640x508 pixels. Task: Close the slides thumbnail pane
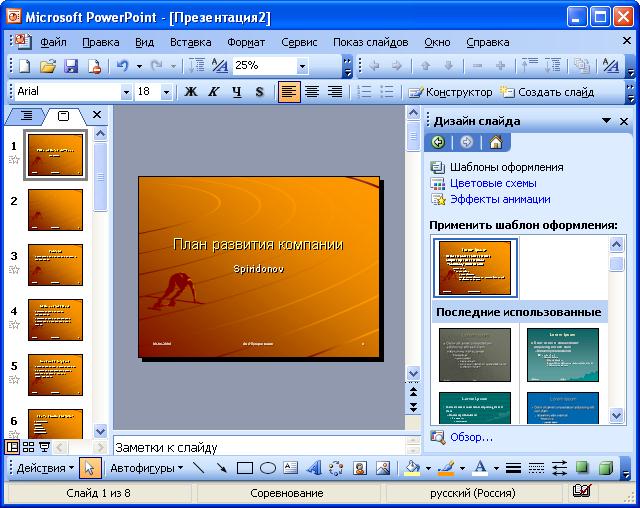[97, 115]
